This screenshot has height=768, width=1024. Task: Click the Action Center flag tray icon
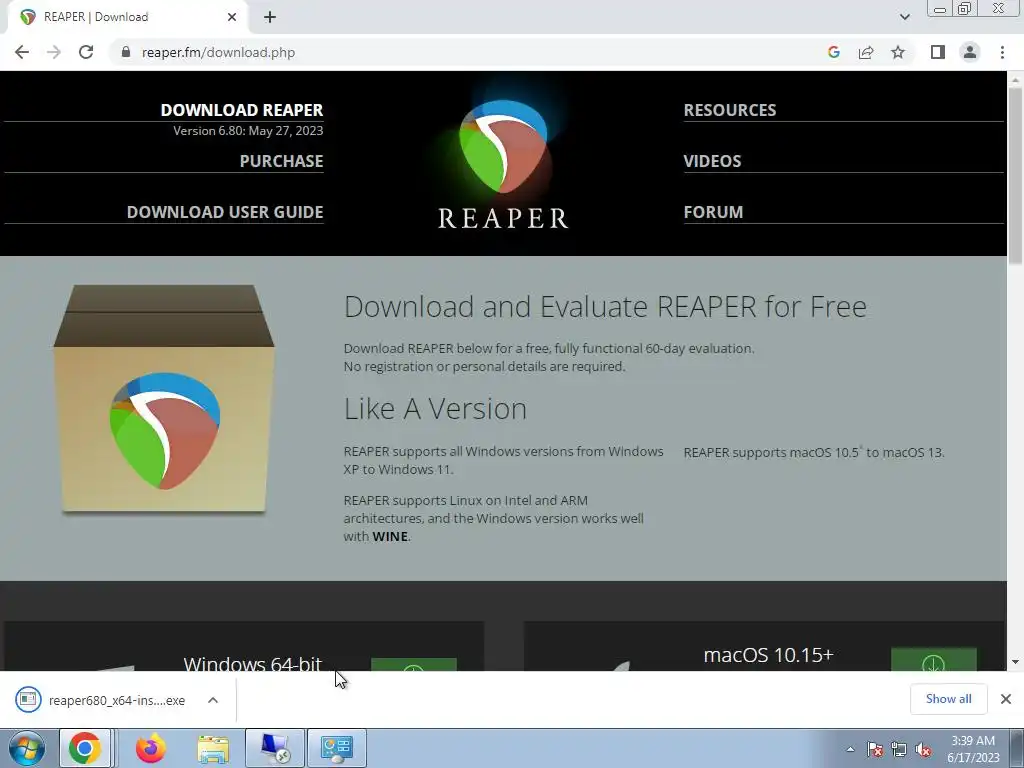[x=874, y=749]
